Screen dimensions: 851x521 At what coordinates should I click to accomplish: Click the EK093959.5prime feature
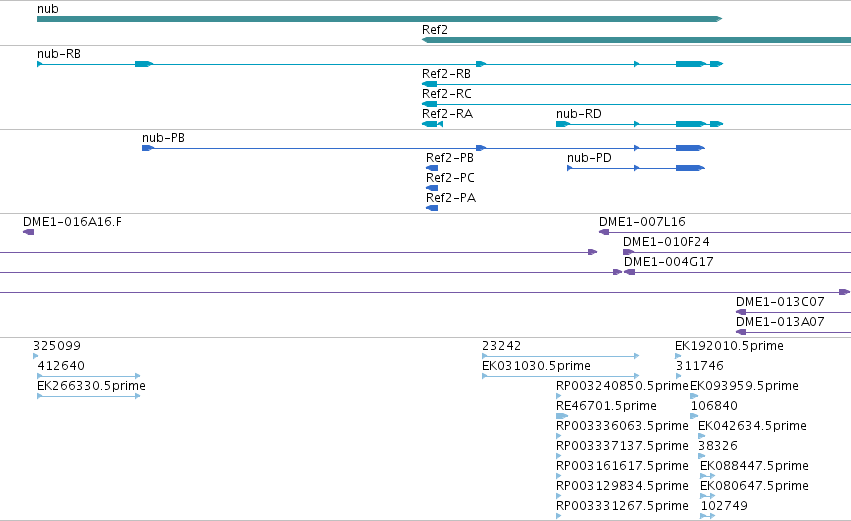[x=694, y=396]
